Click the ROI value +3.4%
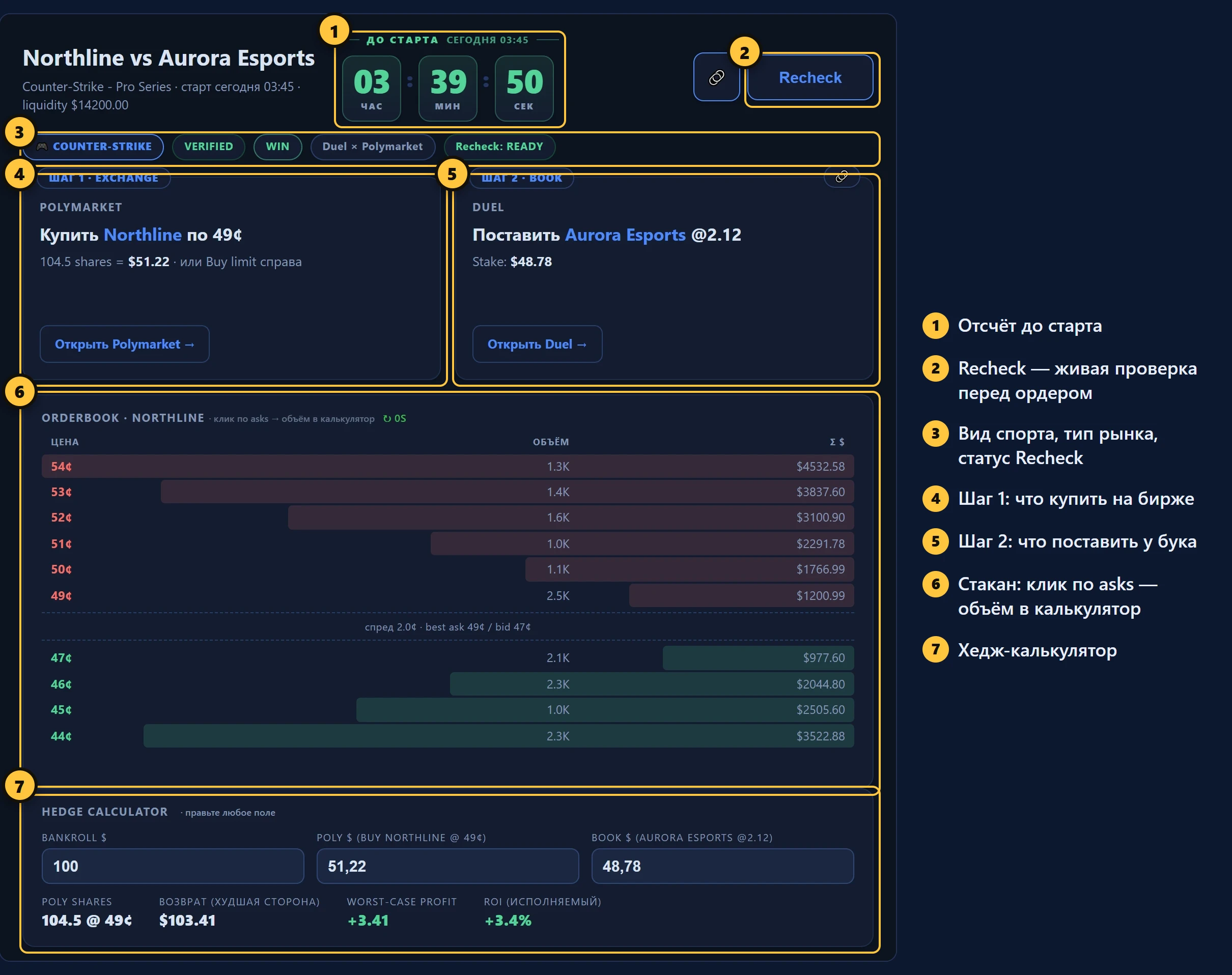This screenshot has height=975, width=1232. pyautogui.click(x=508, y=921)
